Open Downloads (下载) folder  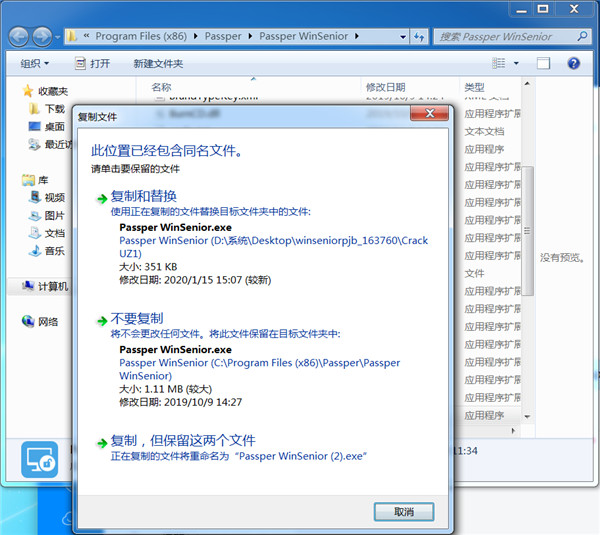click(47, 109)
